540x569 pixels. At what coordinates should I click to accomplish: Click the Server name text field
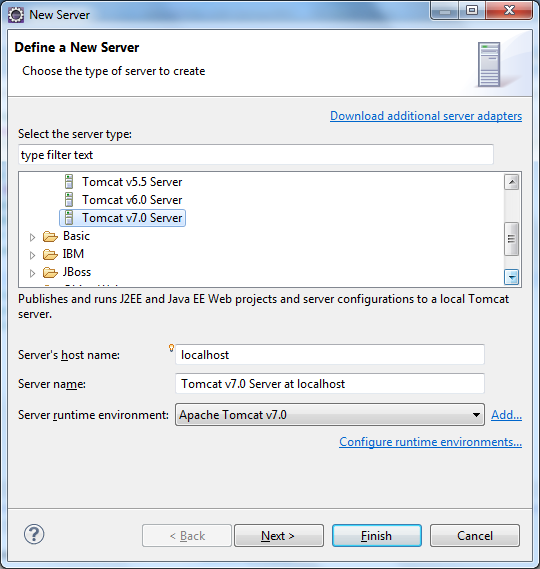coord(330,384)
